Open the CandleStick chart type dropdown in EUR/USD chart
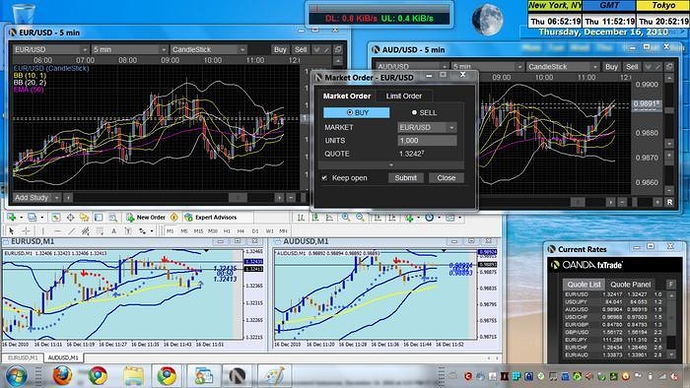This screenshot has width=690, height=388. (x=208, y=49)
